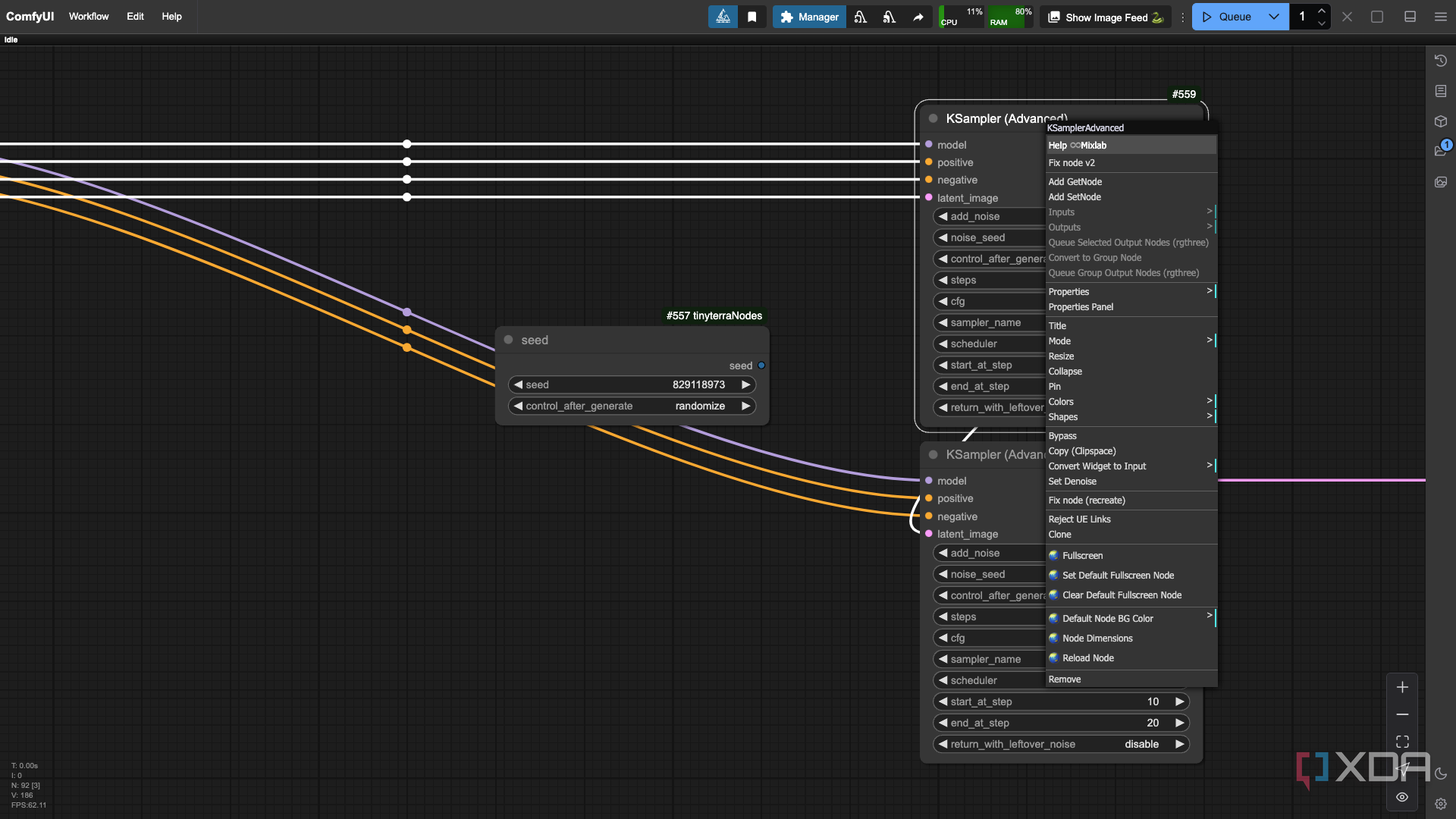Screen dimensions: 1456x819
Task: Click the bookmark icon in the top toolbar
Action: (752, 17)
